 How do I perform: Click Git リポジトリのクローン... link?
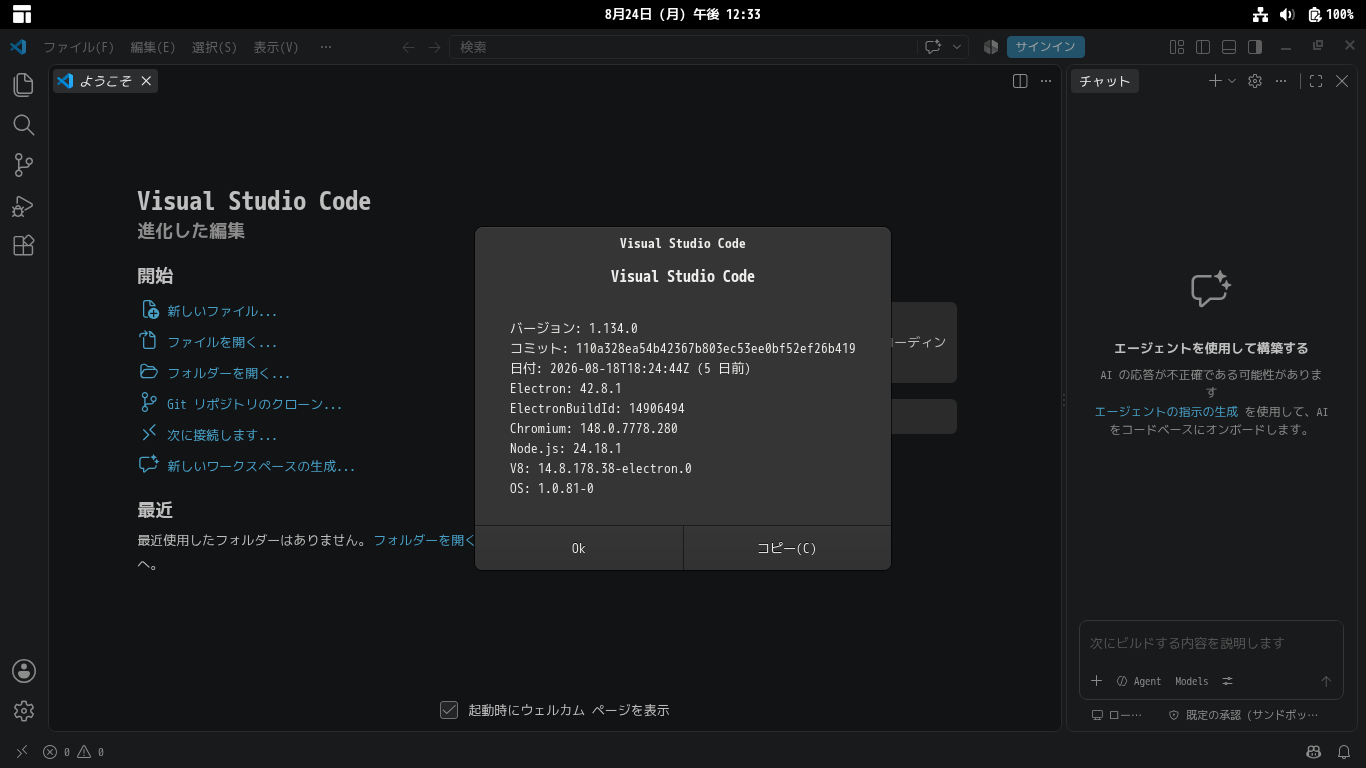tap(255, 404)
